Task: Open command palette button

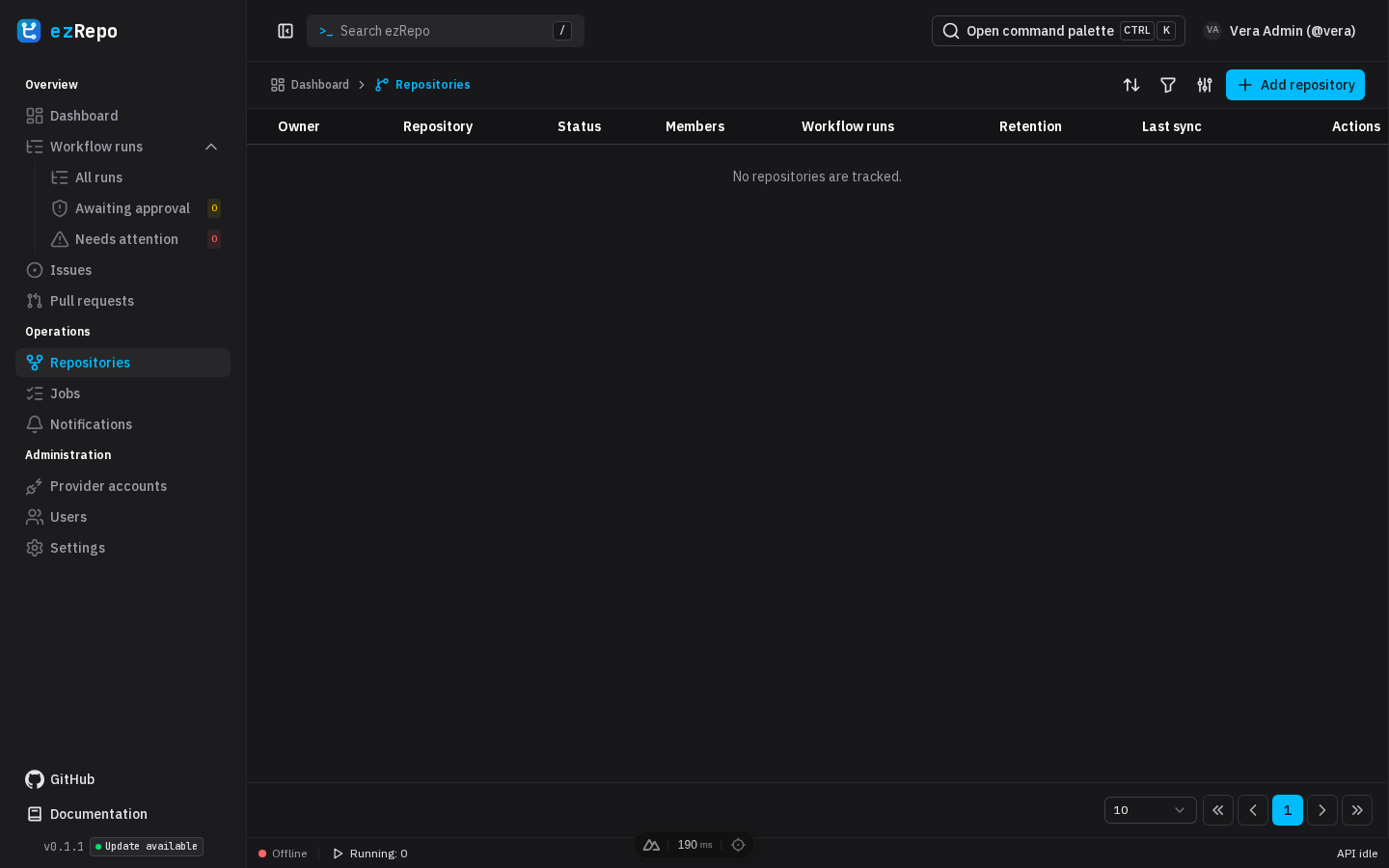Action: pyautogui.click(x=1058, y=31)
